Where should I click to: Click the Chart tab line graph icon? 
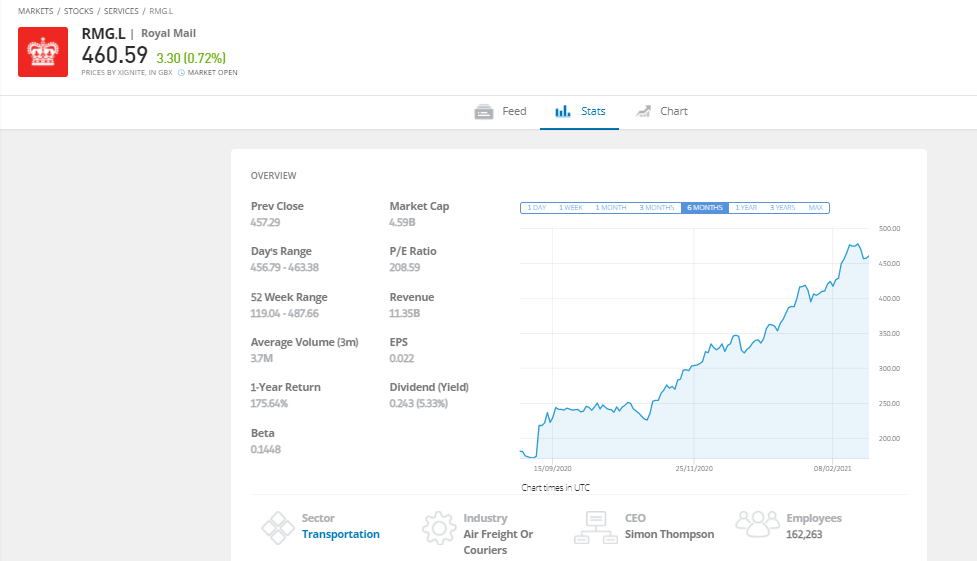click(643, 111)
